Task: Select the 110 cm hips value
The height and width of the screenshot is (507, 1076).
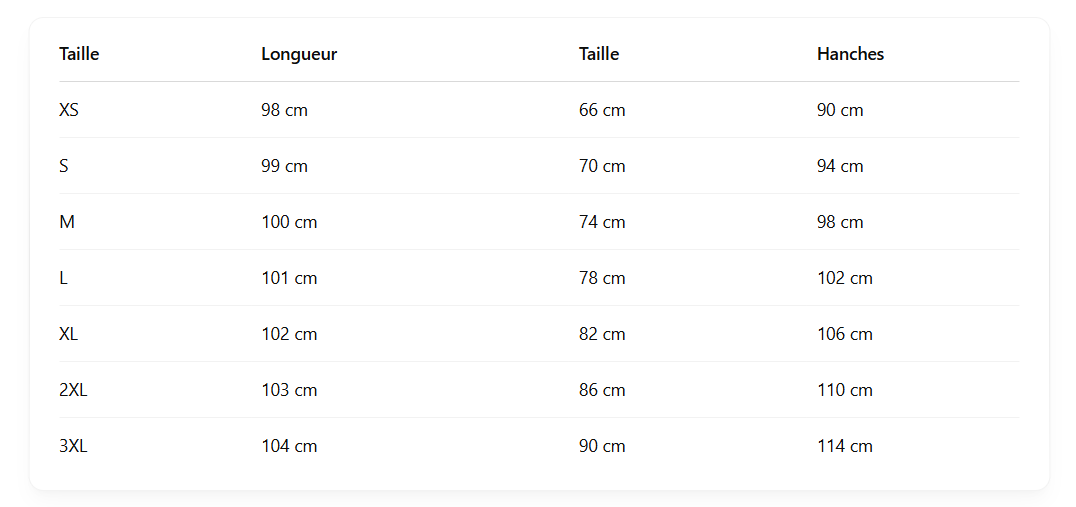Action: (x=844, y=390)
